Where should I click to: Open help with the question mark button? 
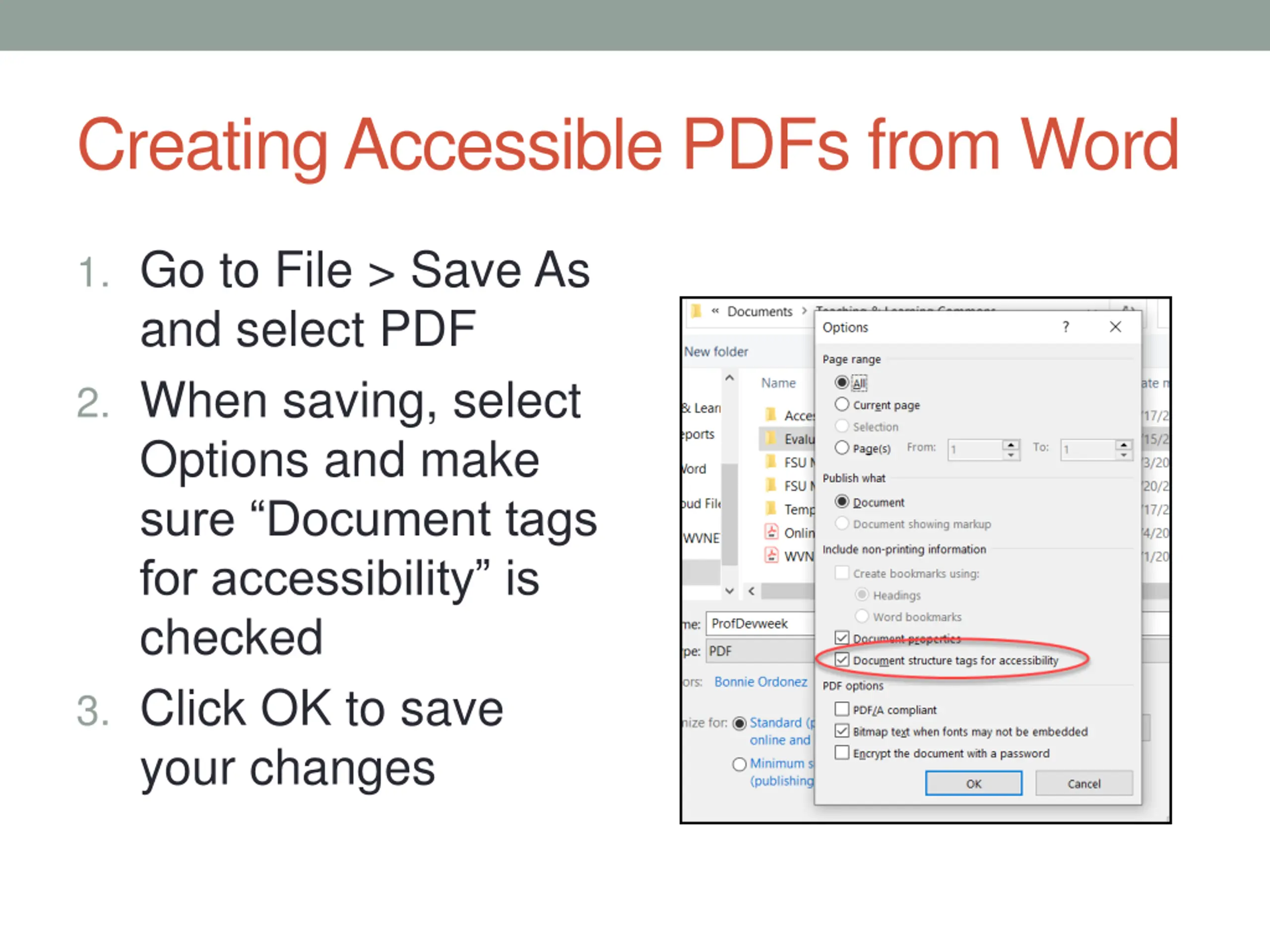[1066, 327]
